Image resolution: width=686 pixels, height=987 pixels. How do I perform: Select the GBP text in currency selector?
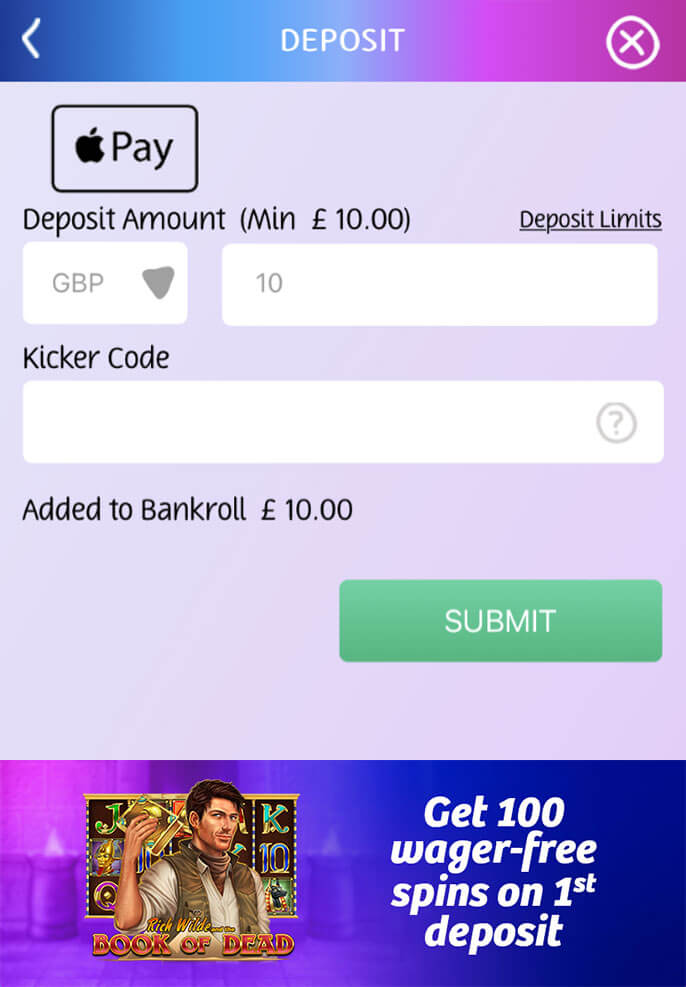[x=78, y=283]
